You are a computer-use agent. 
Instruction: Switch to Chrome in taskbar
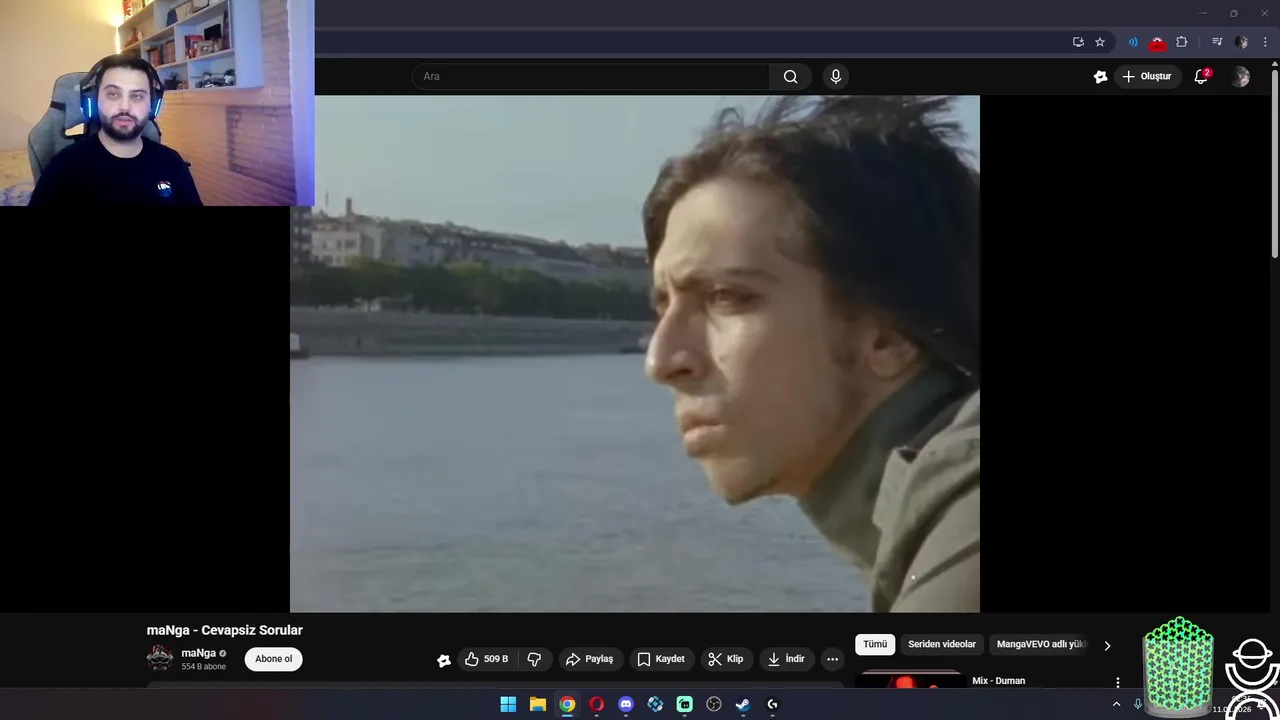point(567,704)
